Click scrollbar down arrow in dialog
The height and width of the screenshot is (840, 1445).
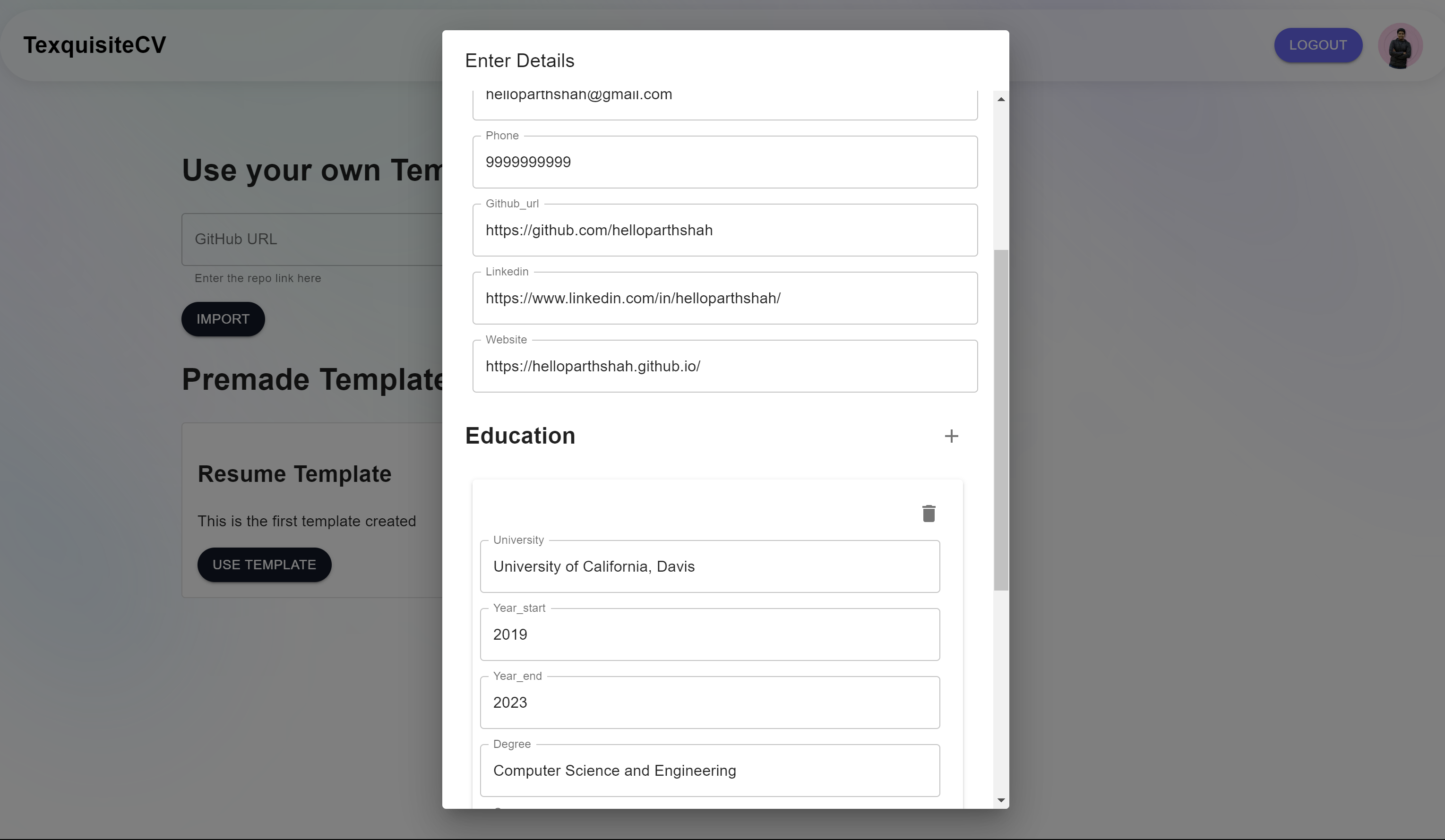pos(1001,800)
